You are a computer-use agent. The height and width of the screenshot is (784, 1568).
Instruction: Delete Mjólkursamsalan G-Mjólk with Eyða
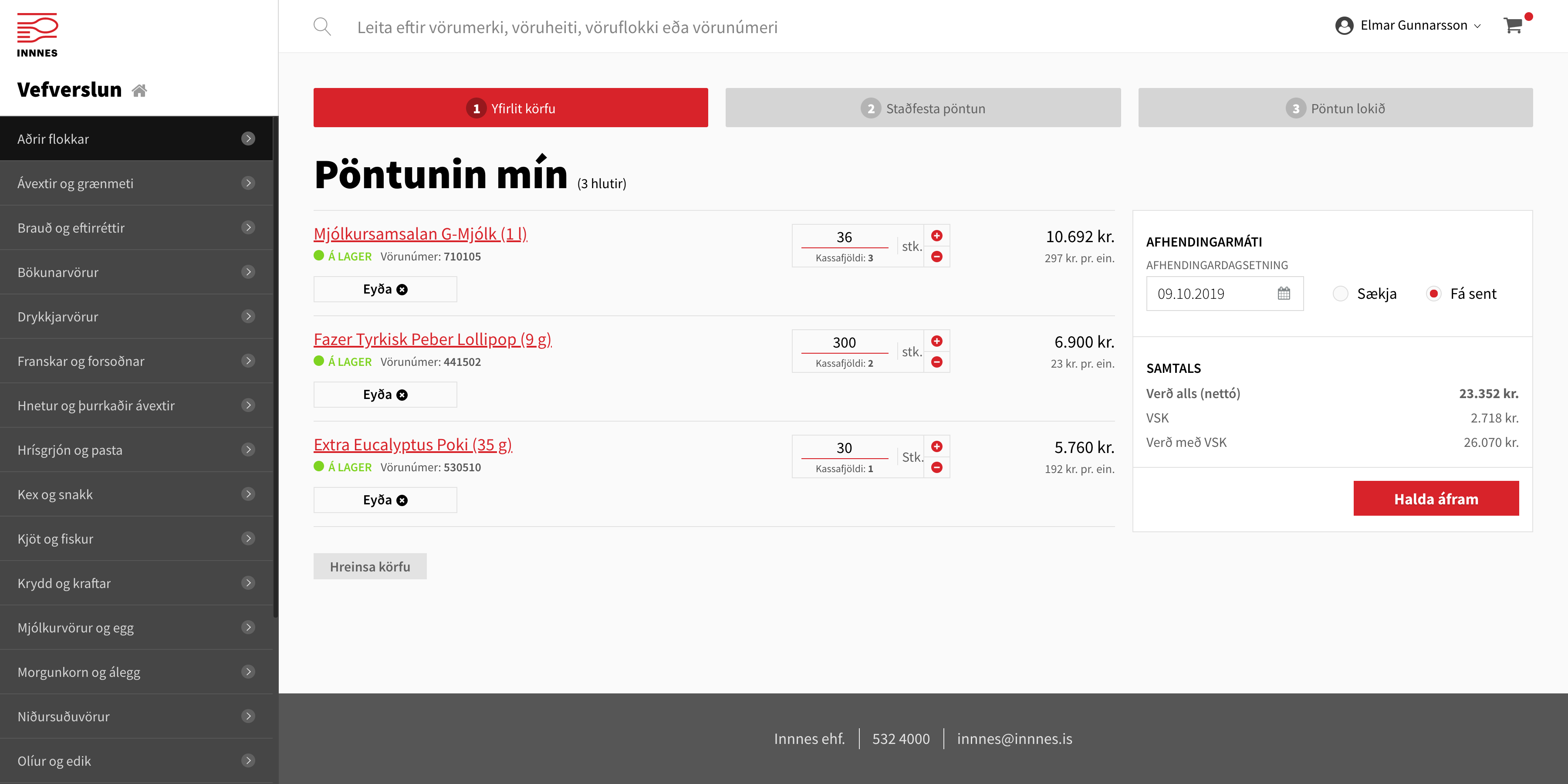pos(385,289)
